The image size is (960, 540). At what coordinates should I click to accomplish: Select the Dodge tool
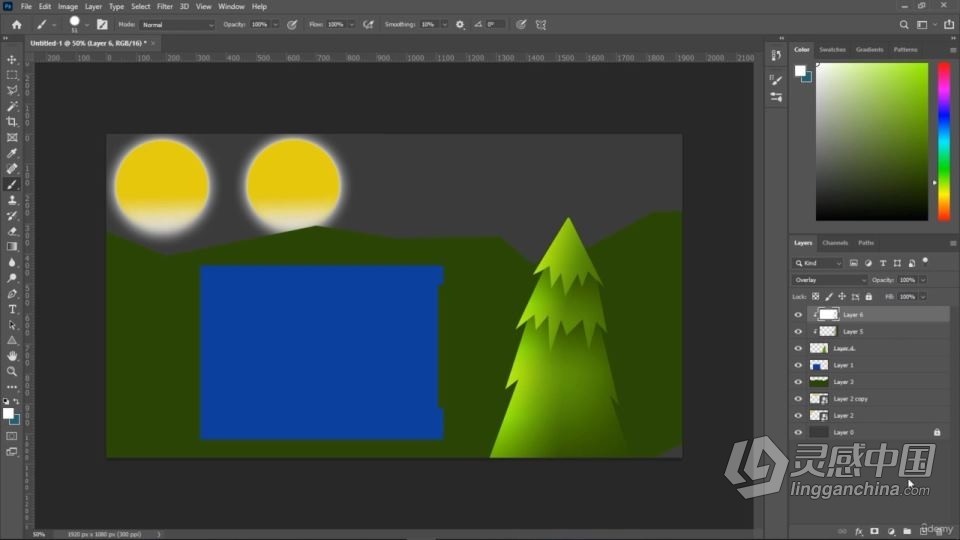(12, 278)
